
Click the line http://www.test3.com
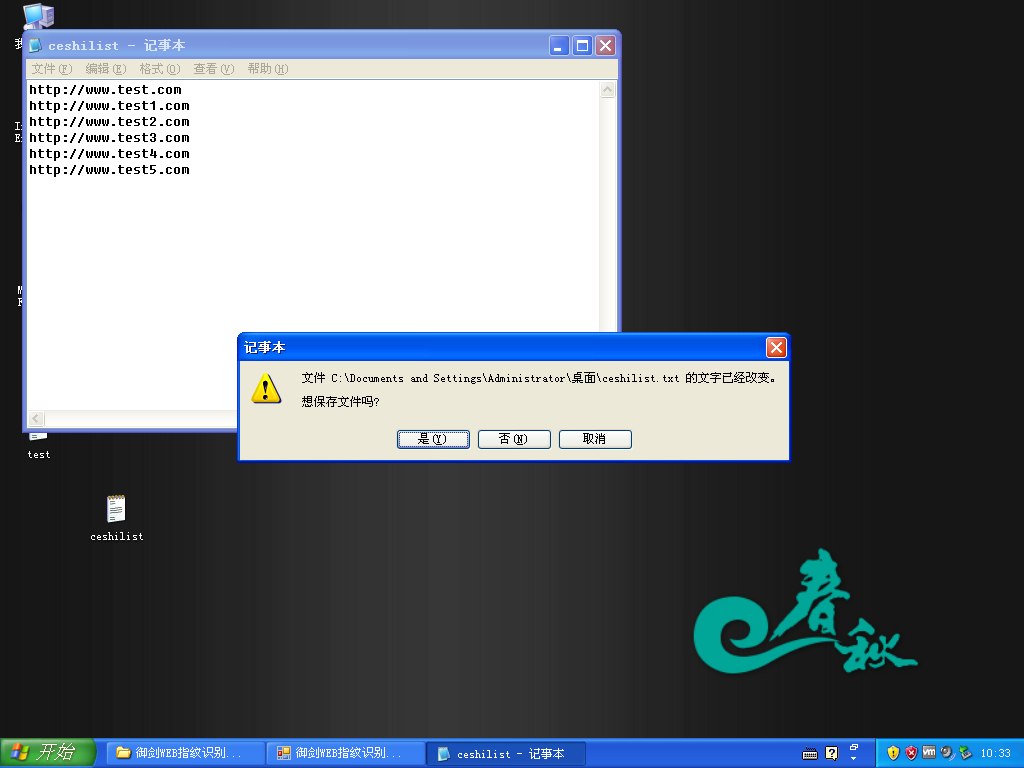(109, 138)
